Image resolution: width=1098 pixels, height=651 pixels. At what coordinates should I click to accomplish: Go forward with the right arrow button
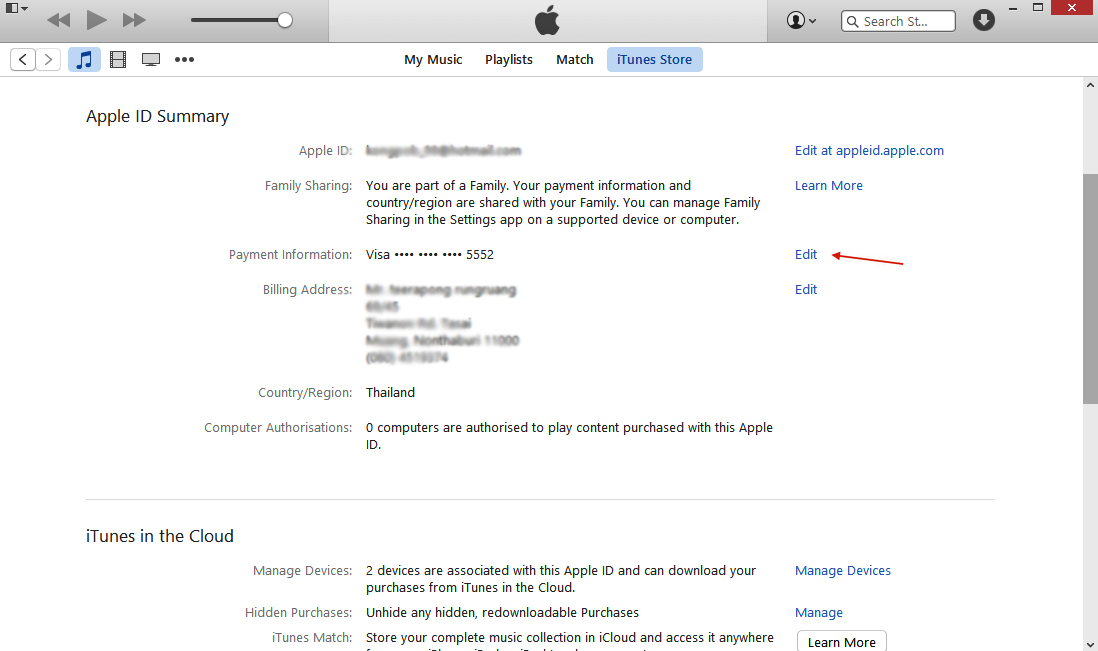48,60
